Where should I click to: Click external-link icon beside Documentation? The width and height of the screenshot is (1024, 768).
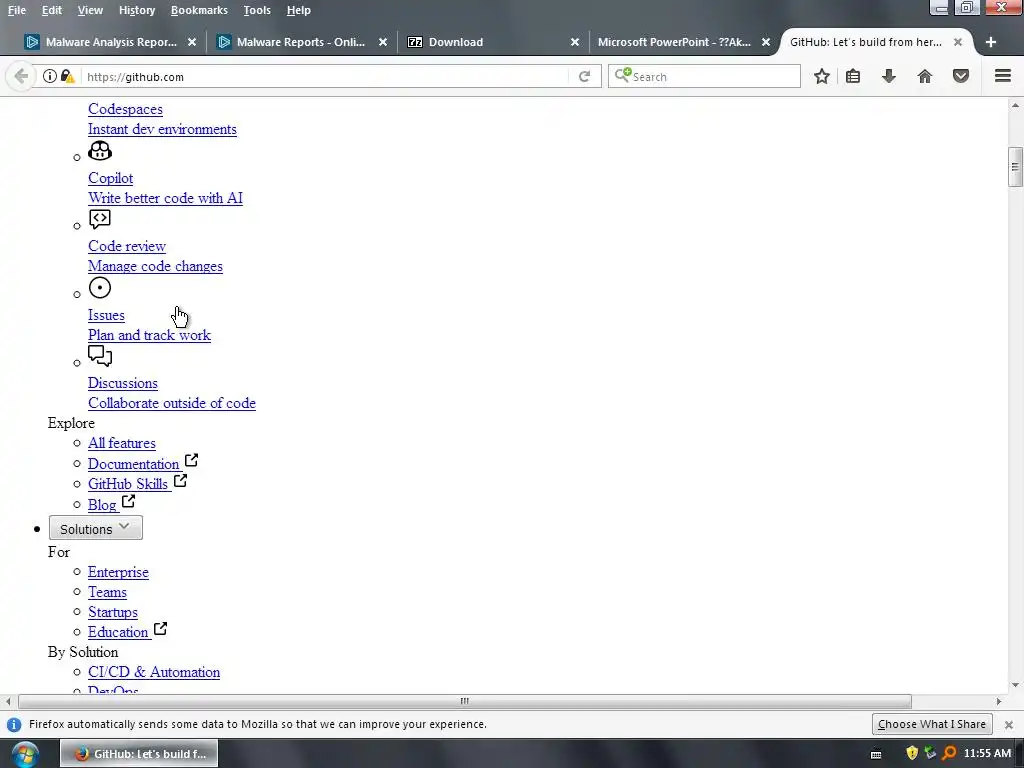click(x=191, y=460)
